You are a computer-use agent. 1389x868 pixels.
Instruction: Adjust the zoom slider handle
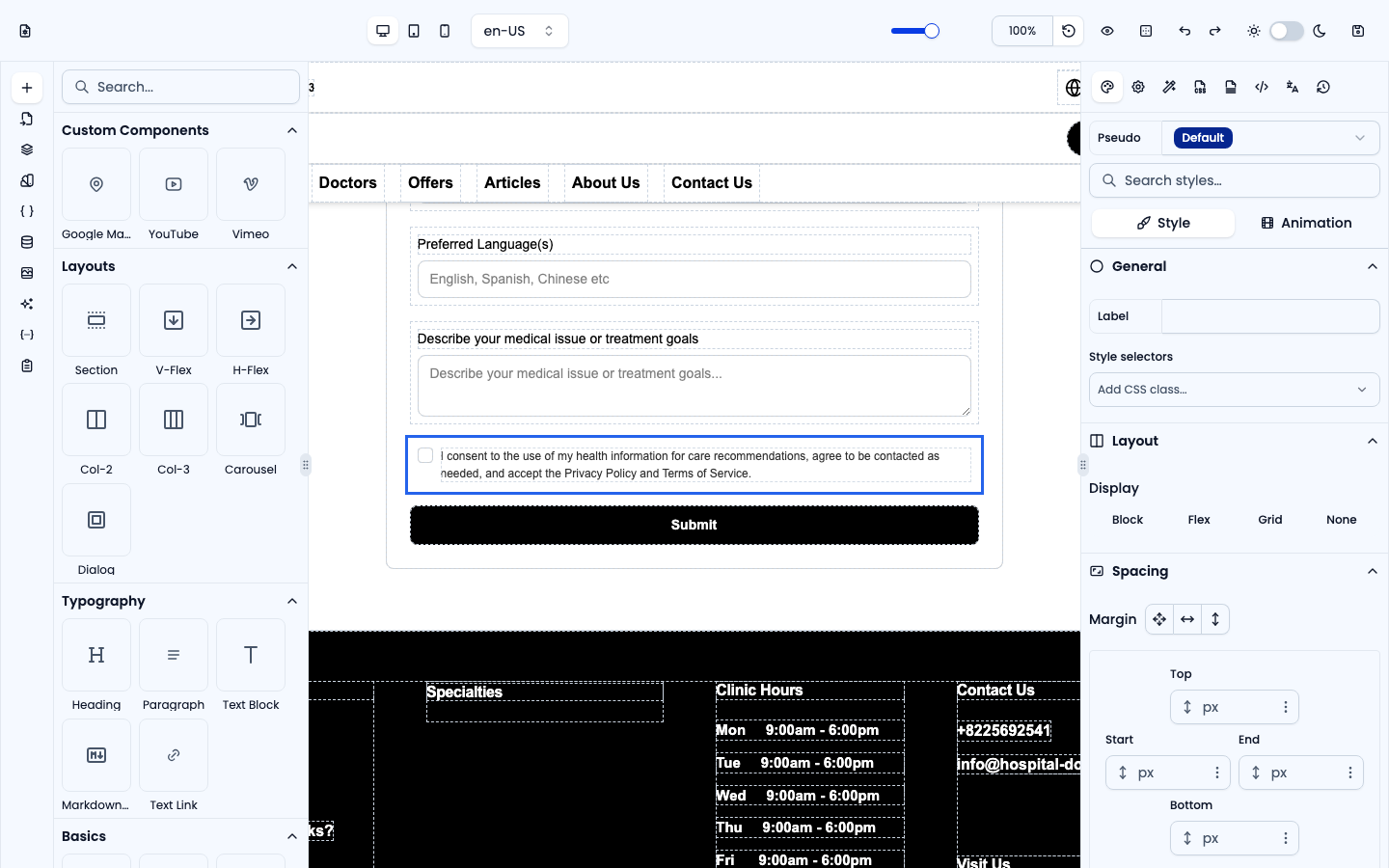pyautogui.click(x=932, y=31)
